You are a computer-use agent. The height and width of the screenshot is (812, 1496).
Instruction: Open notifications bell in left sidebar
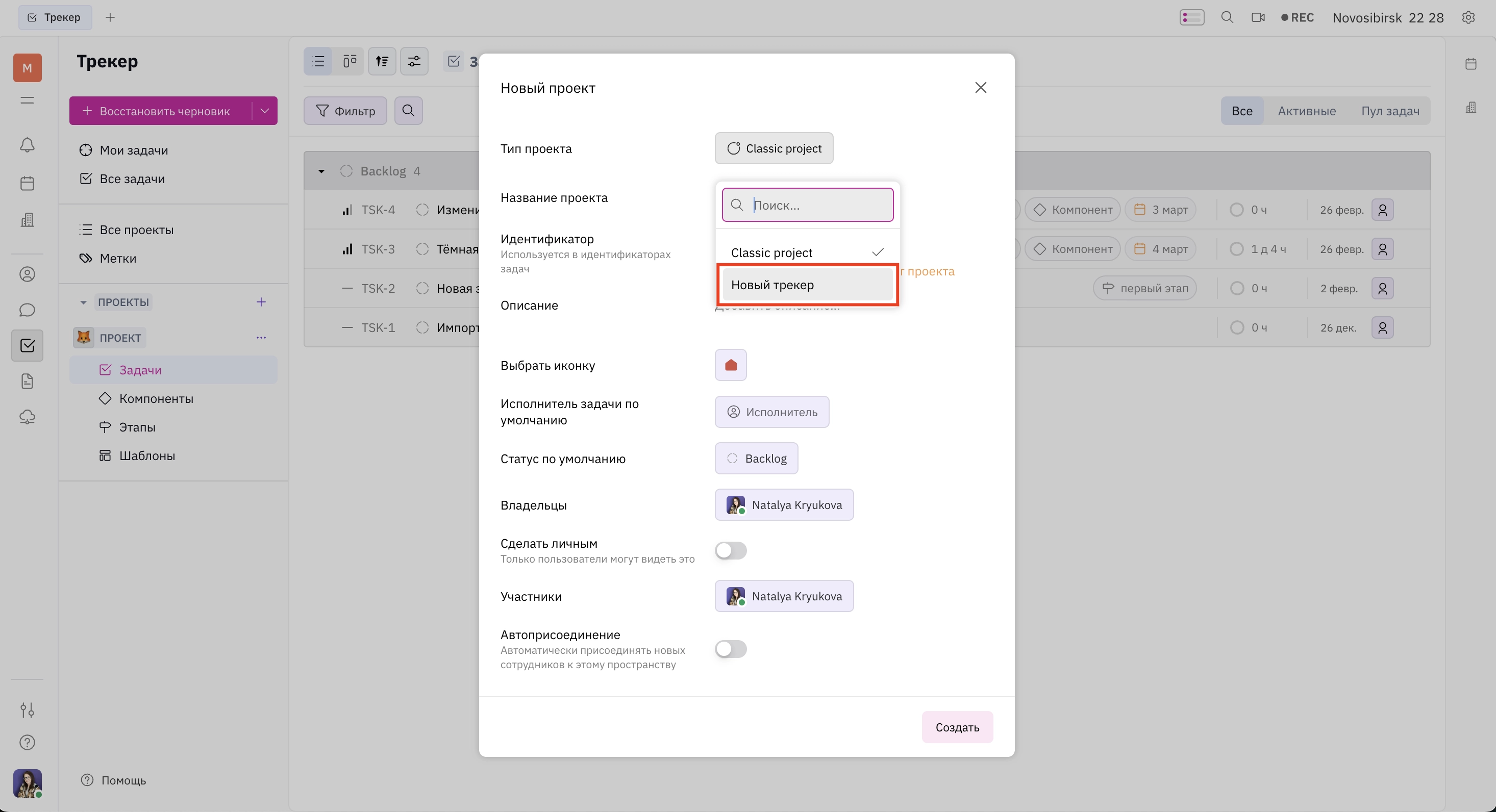coord(27,144)
